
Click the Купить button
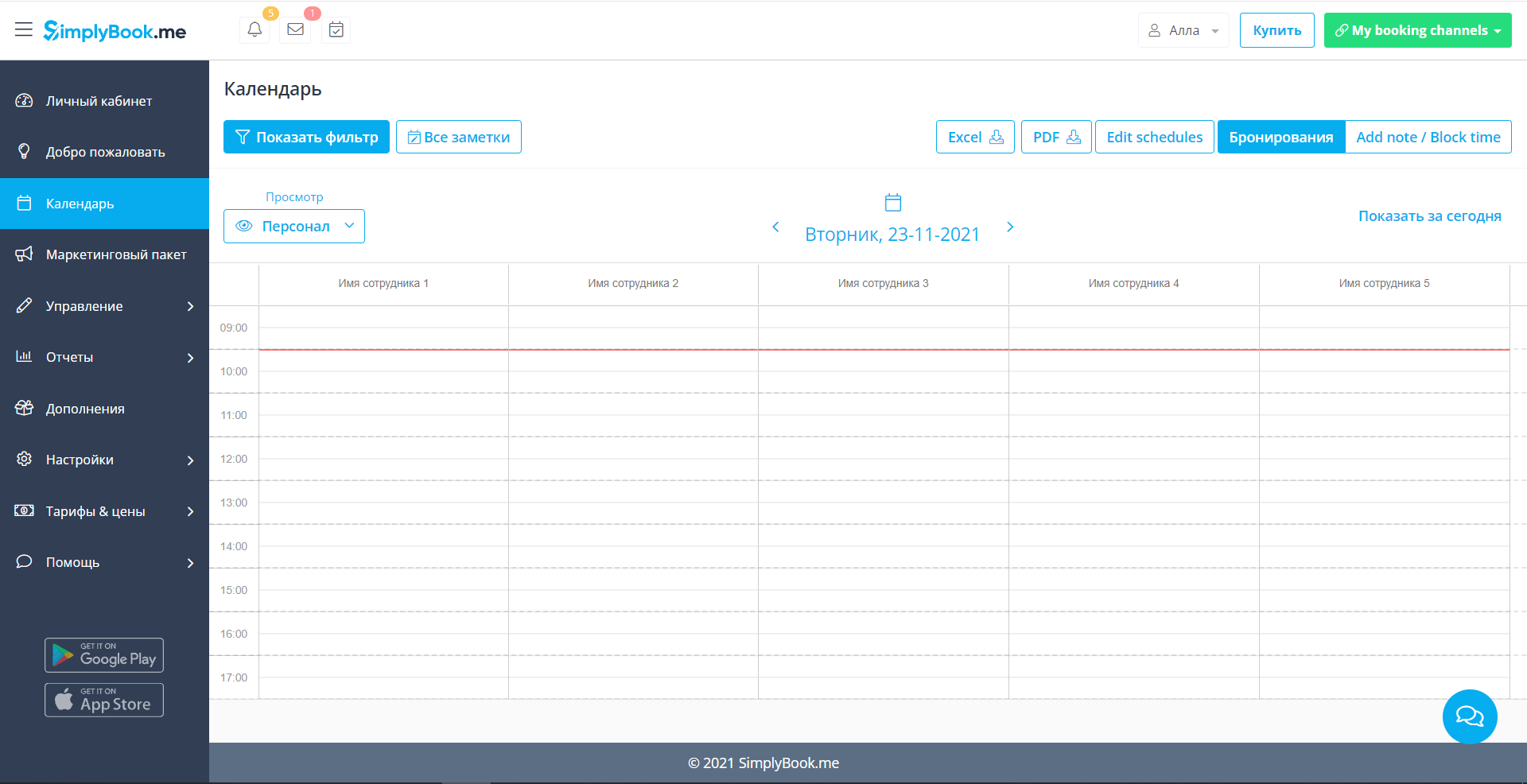tap(1277, 30)
